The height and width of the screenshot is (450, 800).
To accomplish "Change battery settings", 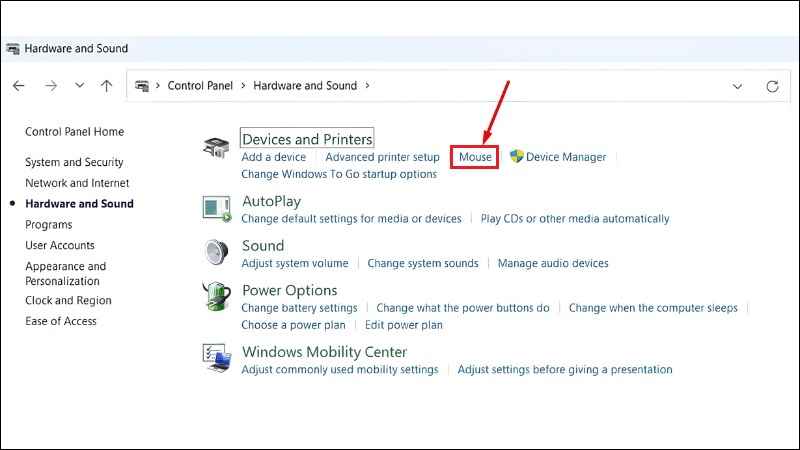I will pos(299,308).
